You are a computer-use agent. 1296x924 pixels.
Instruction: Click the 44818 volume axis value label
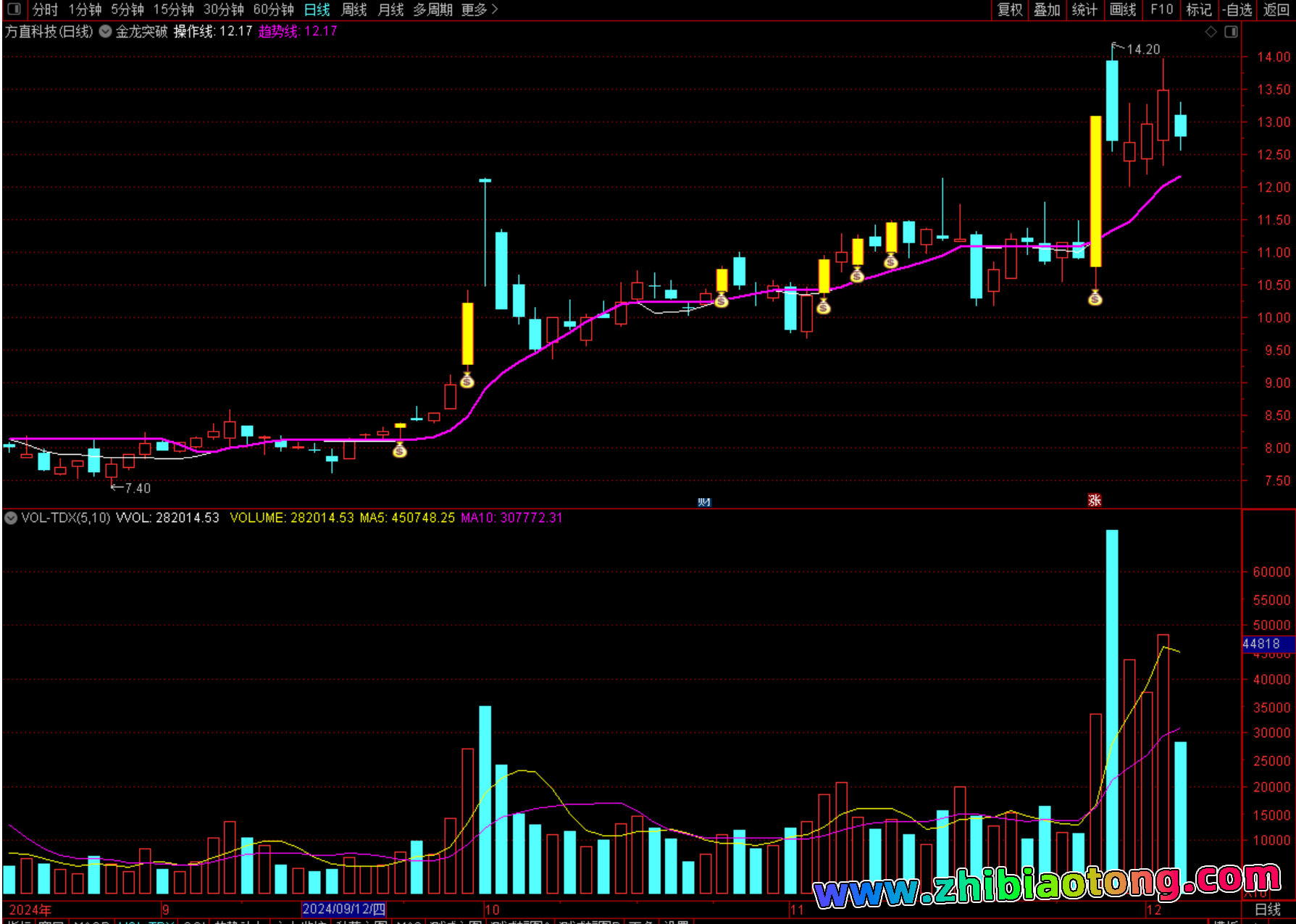(1261, 644)
